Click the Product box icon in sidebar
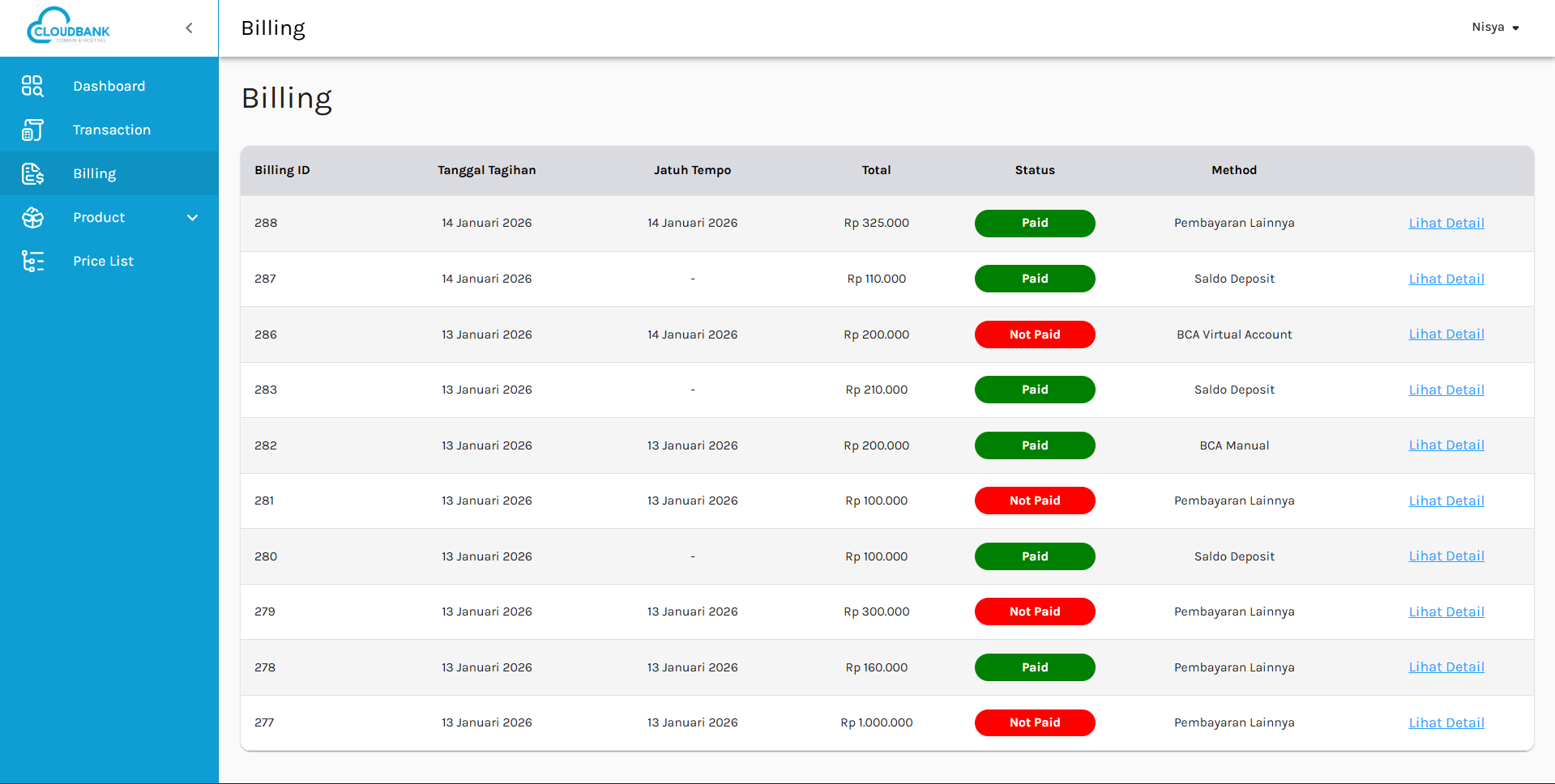1555x784 pixels. [32, 217]
